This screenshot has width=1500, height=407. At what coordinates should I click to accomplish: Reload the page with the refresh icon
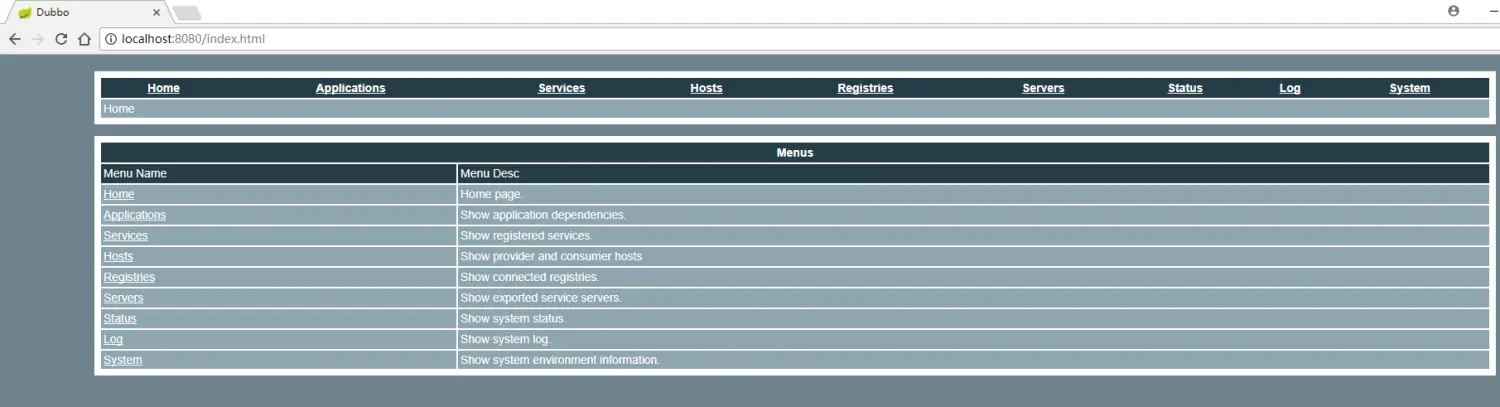pyautogui.click(x=61, y=39)
